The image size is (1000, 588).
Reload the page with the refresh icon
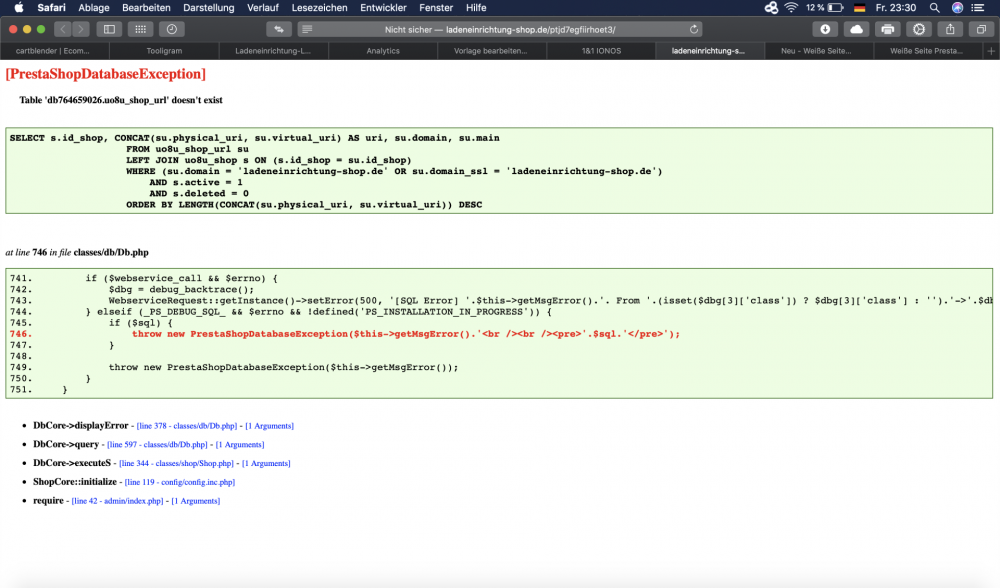(x=693, y=29)
